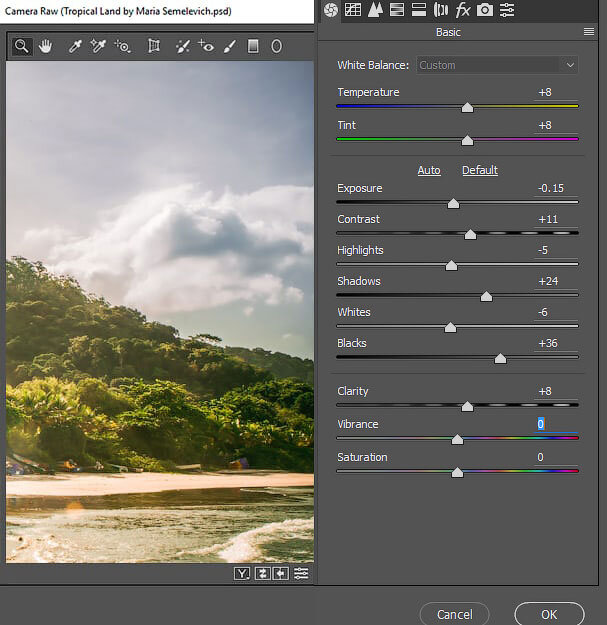Click the Exposure slider handle
607x625 pixels.
pos(453,204)
